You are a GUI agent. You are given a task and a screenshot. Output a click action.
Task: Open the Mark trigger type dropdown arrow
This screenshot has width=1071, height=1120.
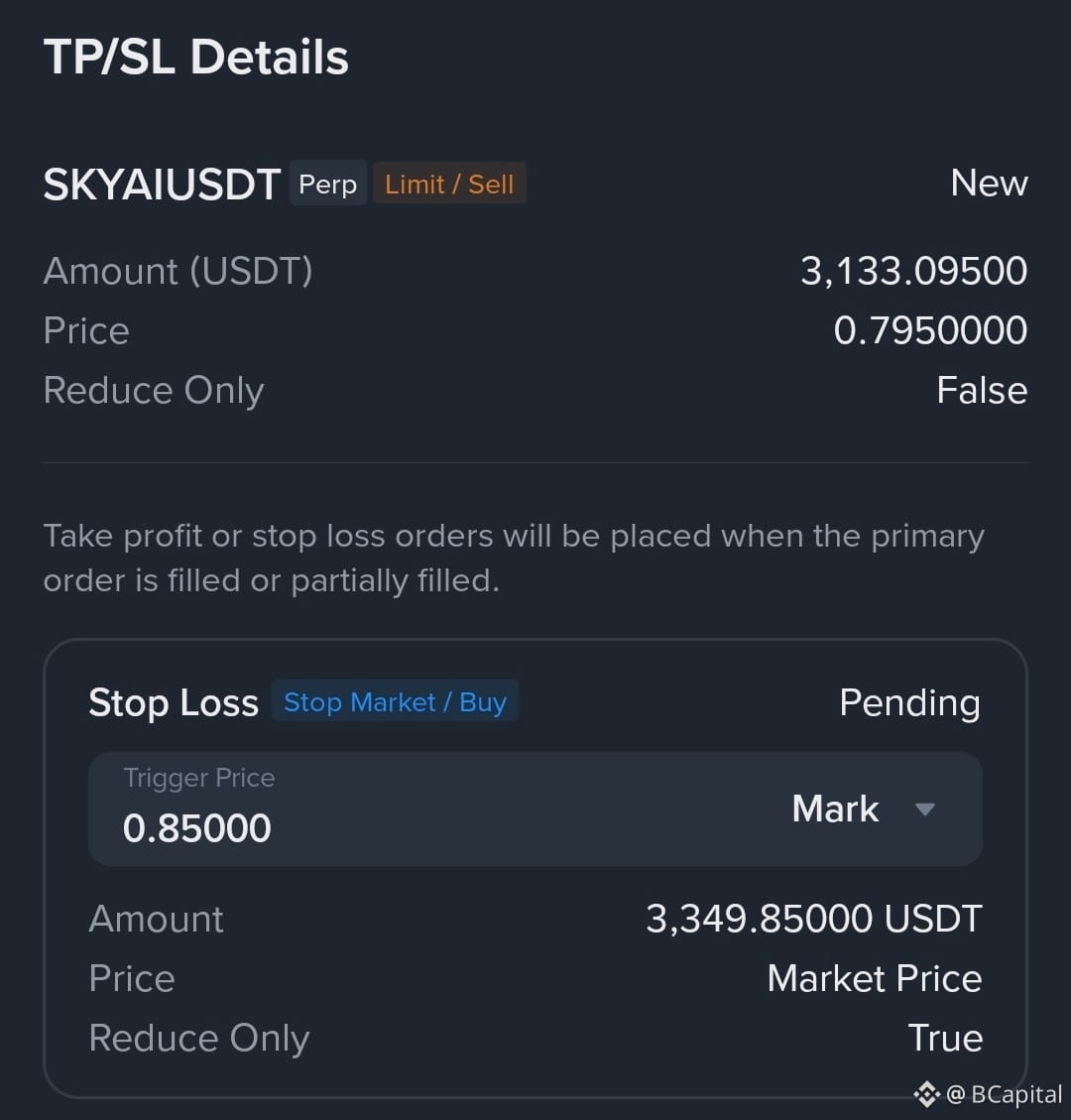pos(924,809)
